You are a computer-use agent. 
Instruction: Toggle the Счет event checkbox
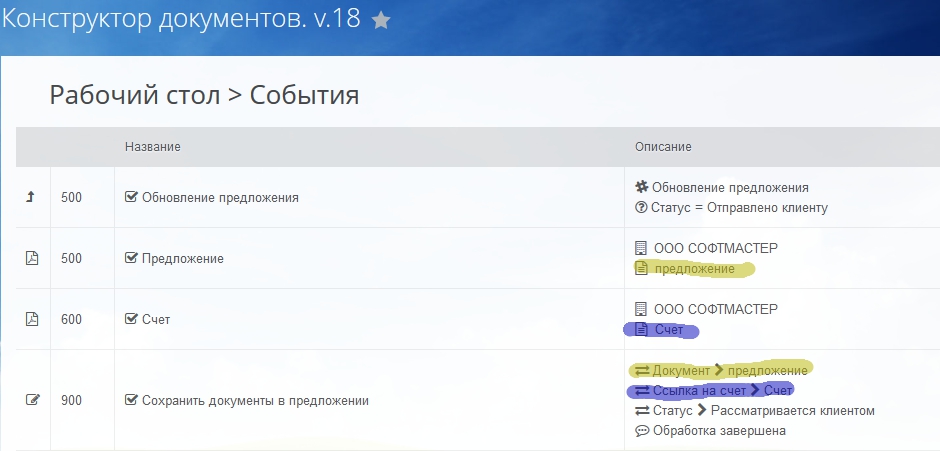point(131,320)
